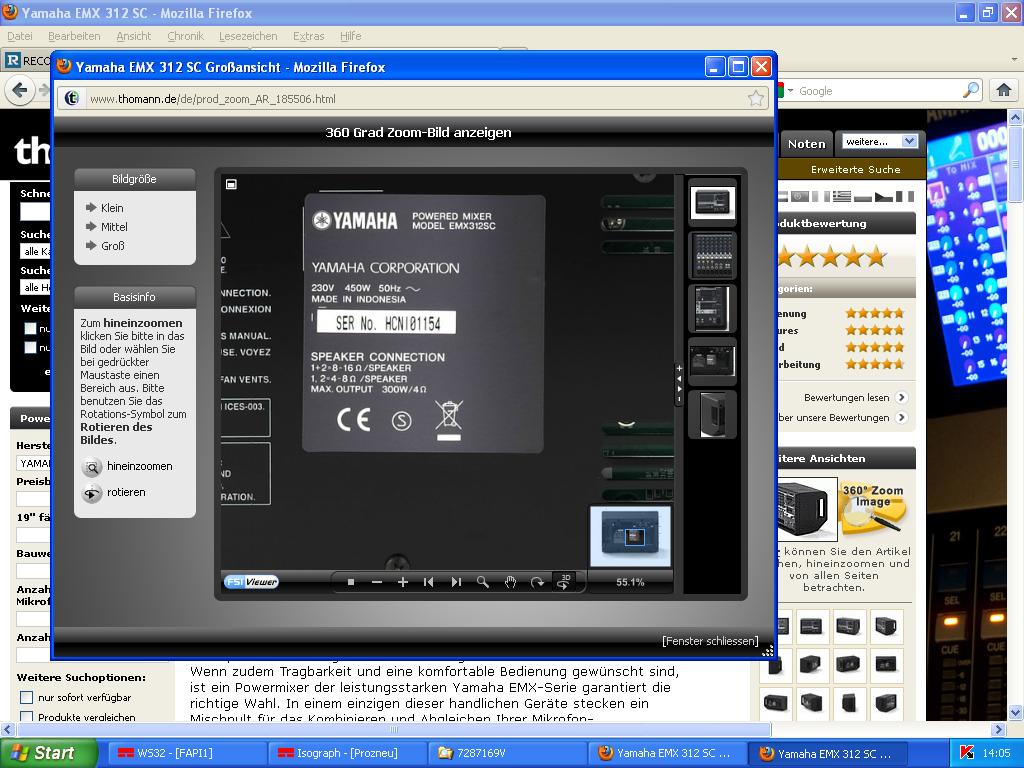Go to previous image in FSI Viewer
1024x768 pixels.
[x=428, y=582]
